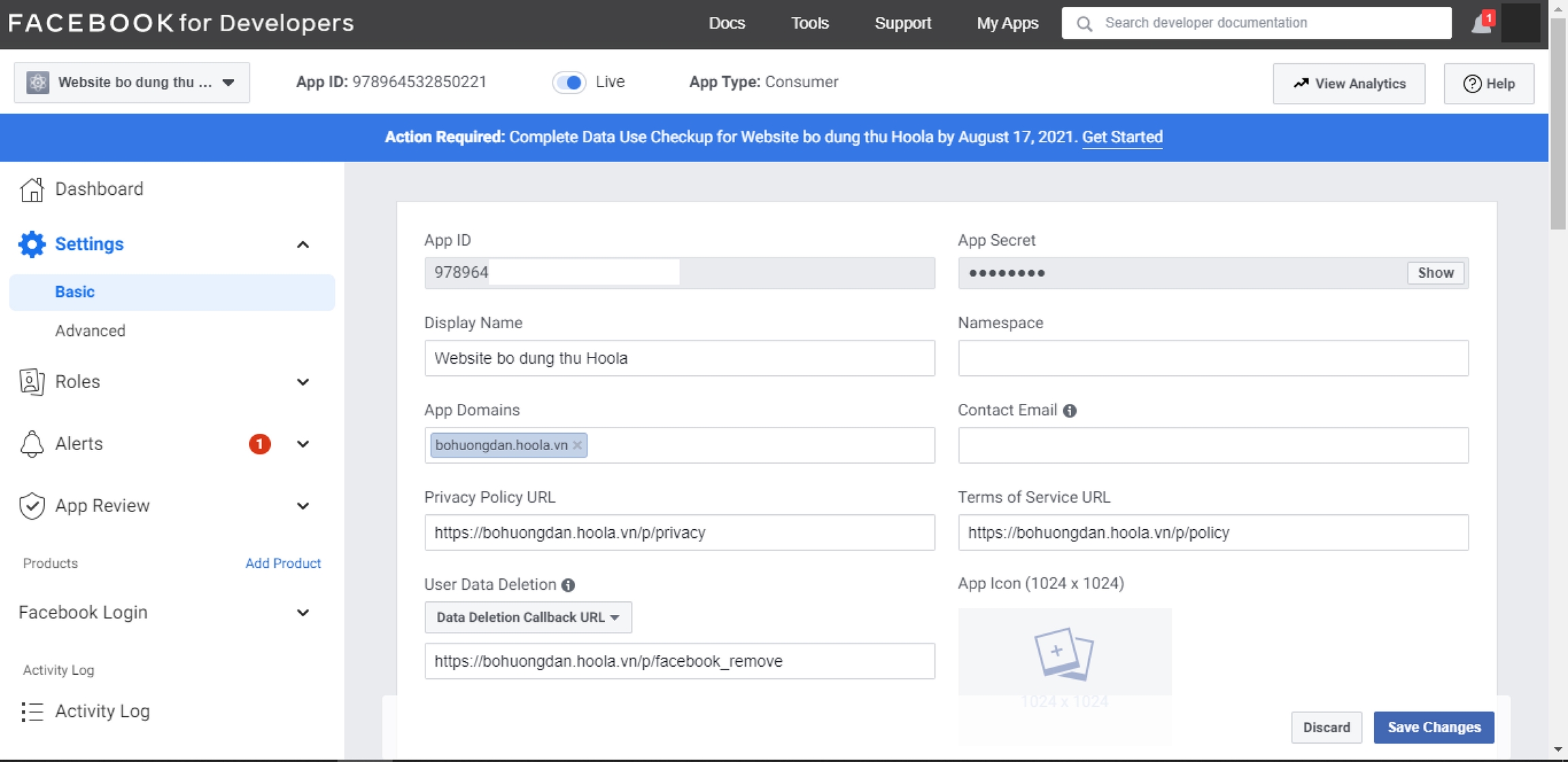Click the Get Started link
Image resolution: width=1568 pixels, height=762 pixels.
point(1122,137)
